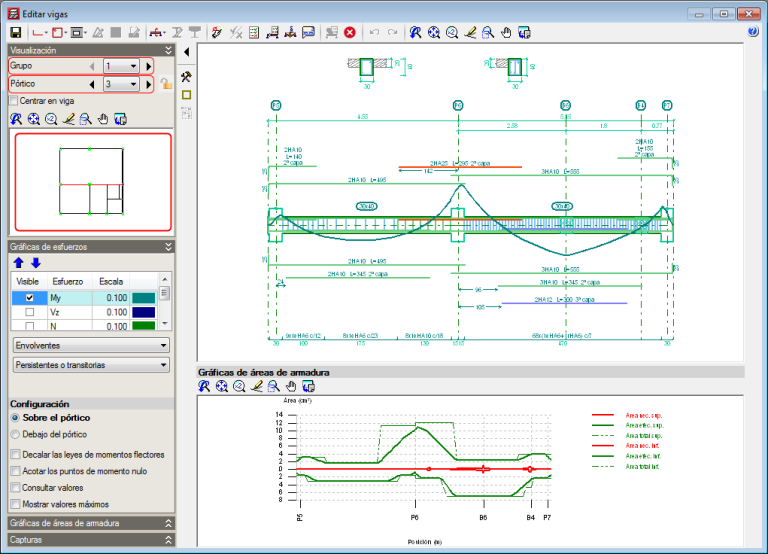768x554 pixels.
Task: Expand the Capturas panel
Action: coord(168,539)
